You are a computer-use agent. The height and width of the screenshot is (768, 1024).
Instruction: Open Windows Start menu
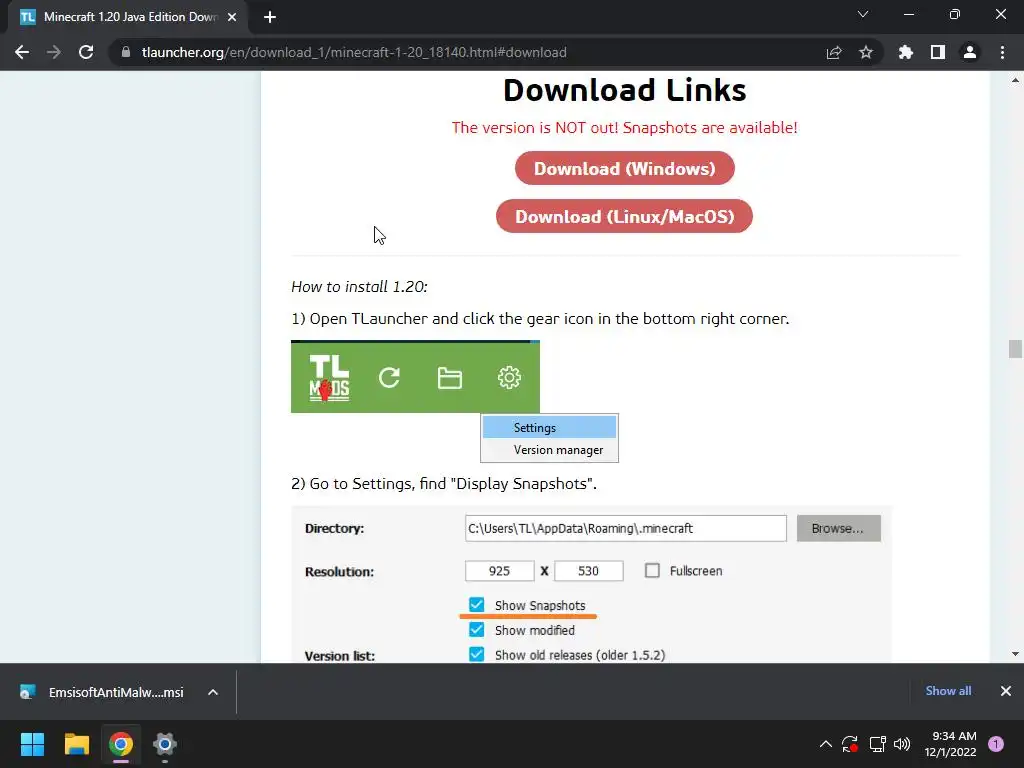pyautogui.click(x=32, y=744)
